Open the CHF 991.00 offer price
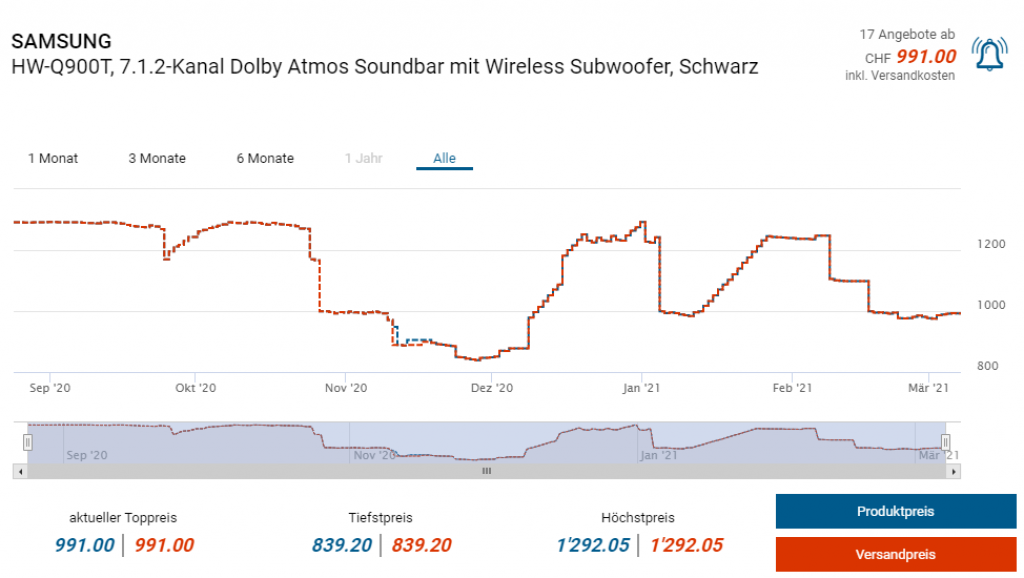This screenshot has height=578, width=1024. [x=925, y=57]
